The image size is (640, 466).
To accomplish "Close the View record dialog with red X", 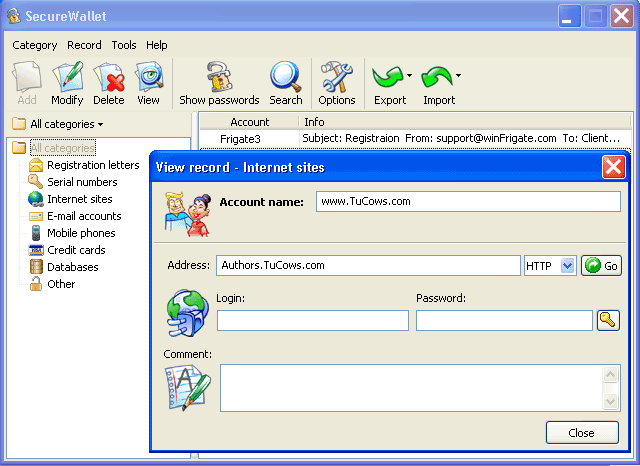I will (613, 167).
